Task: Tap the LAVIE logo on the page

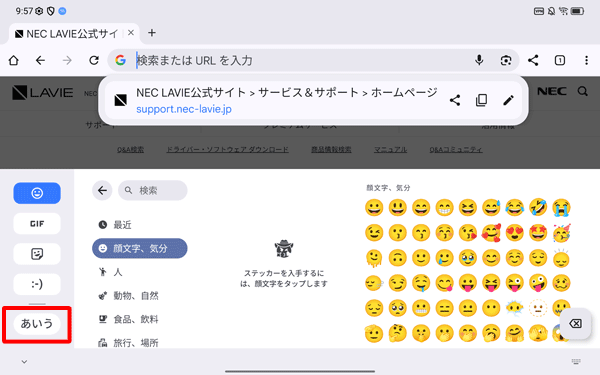Action: pyautogui.click(x=42, y=93)
